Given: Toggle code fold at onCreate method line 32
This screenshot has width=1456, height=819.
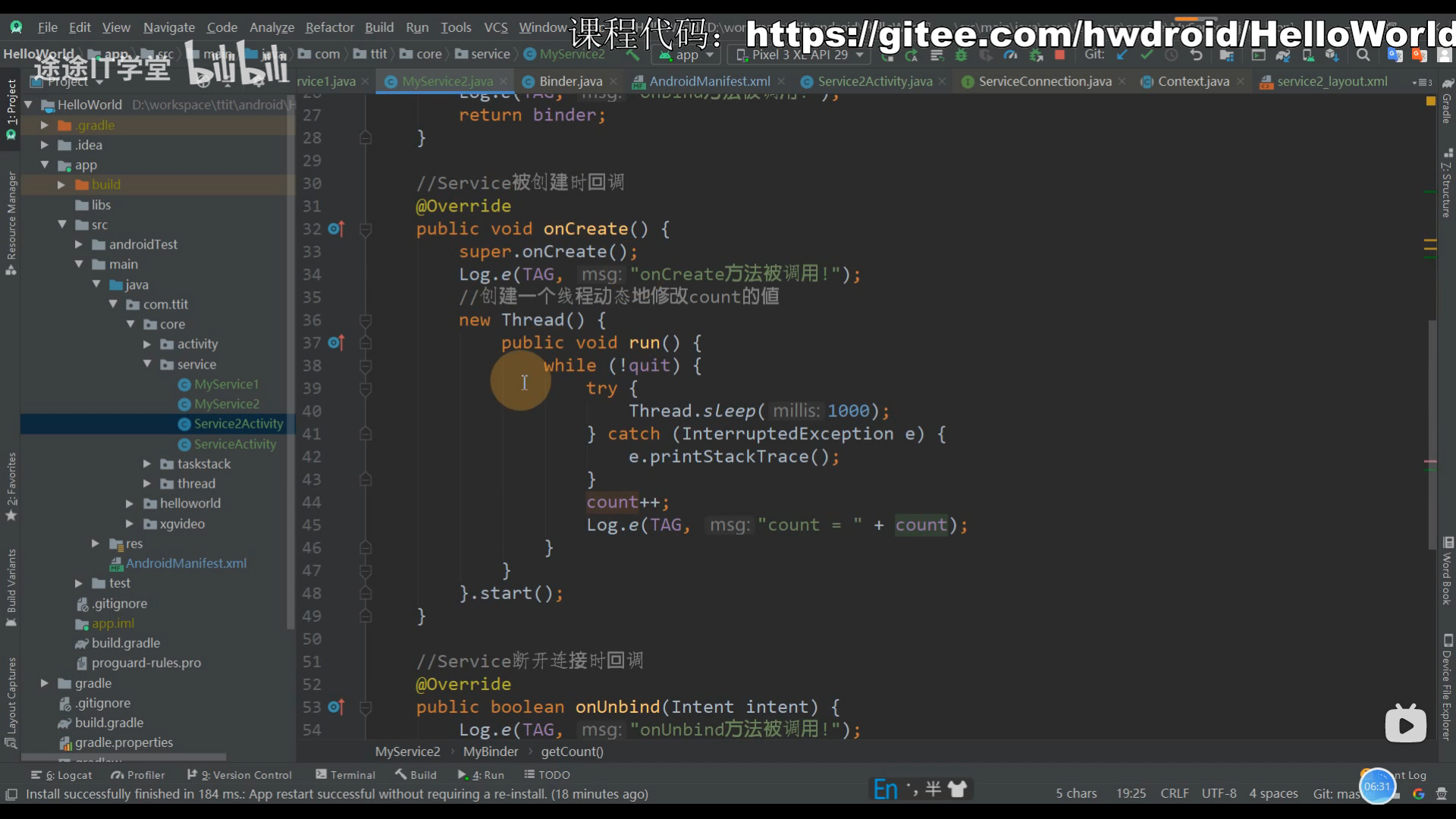Looking at the screenshot, I should pos(366,228).
